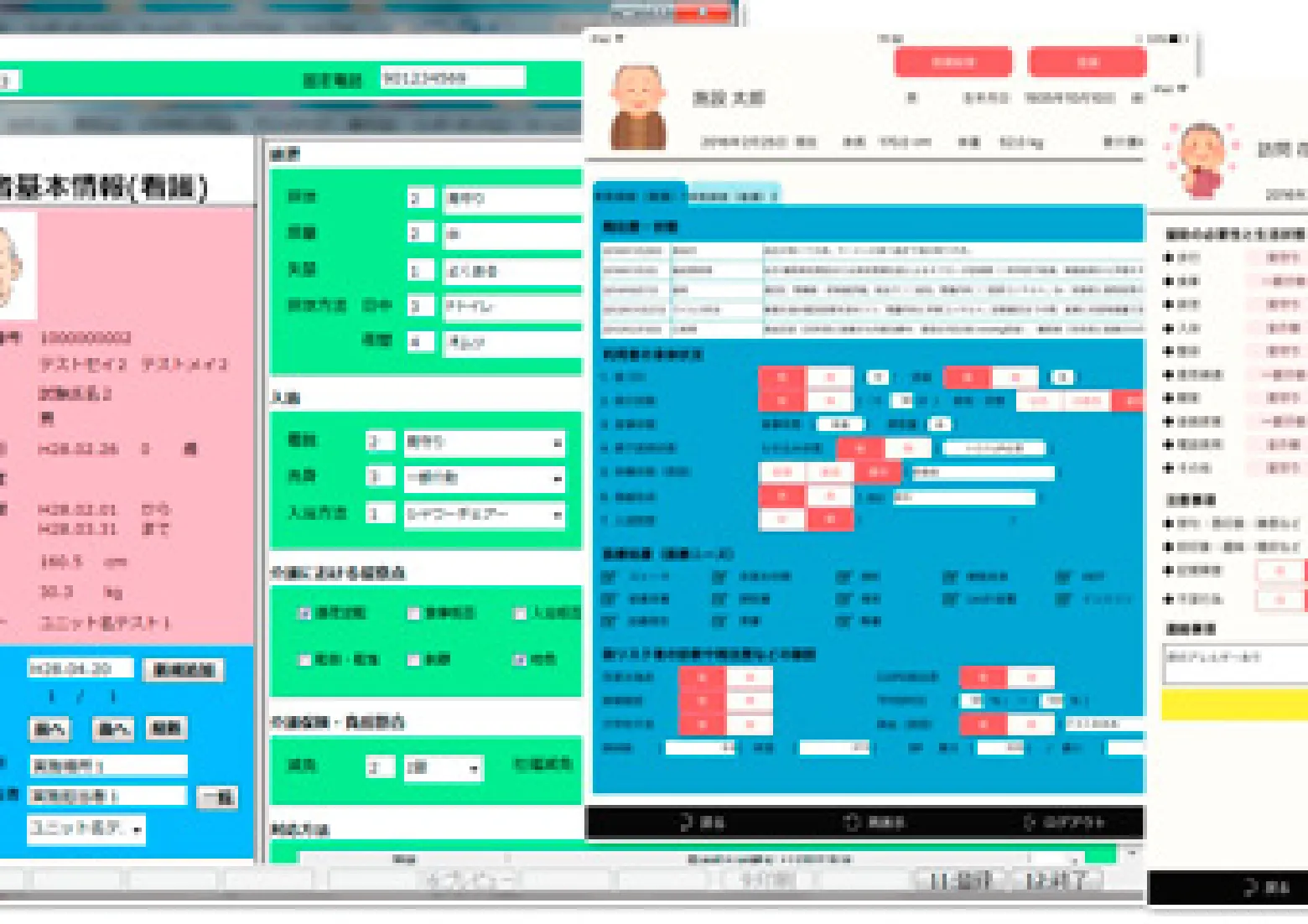The width and height of the screenshot is (1308, 924).
Task: Select the dark-blue first tab on tablet
Action: tap(639, 195)
